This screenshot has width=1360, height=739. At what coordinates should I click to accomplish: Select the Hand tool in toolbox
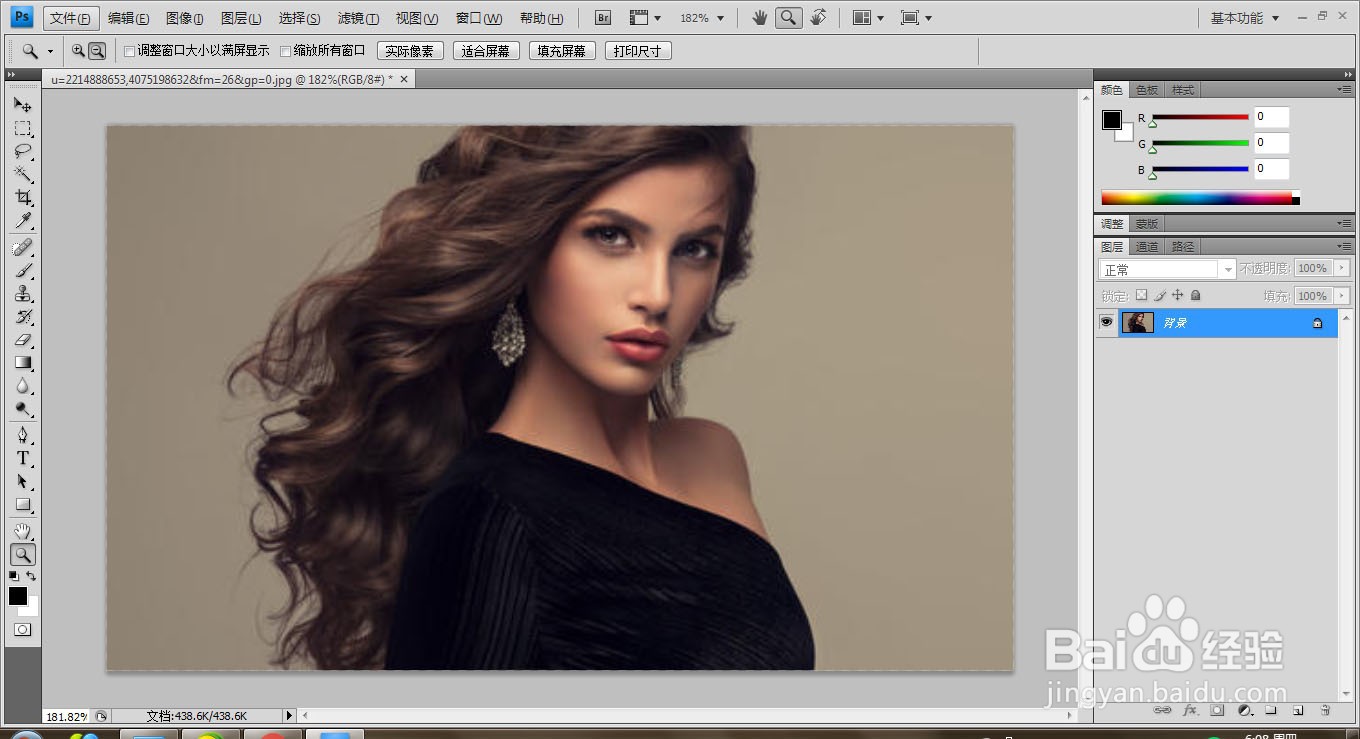coord(22,530)
